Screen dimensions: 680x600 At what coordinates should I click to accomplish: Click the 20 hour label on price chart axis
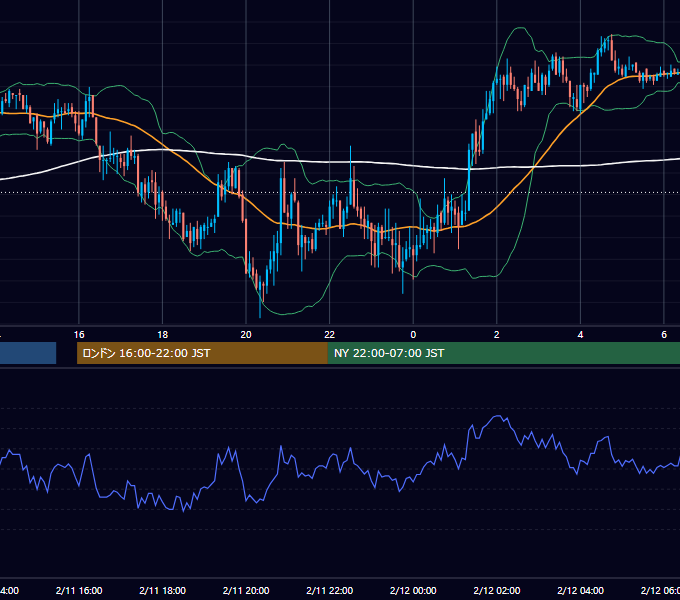(x=246, y=335)
